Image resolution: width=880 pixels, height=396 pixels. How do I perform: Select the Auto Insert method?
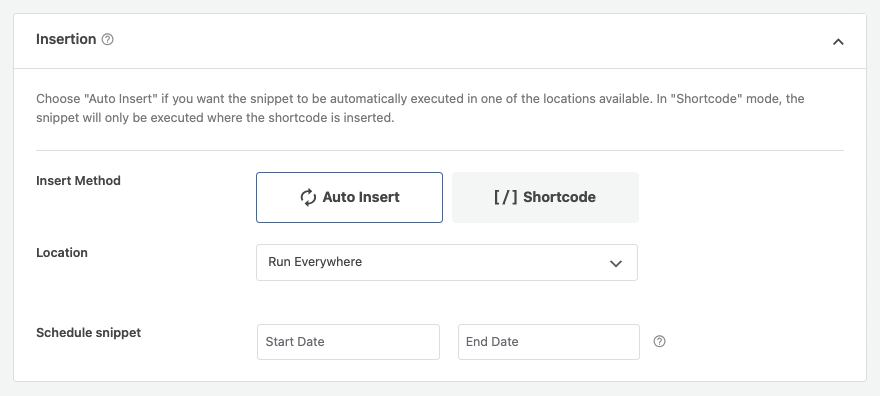pyautogui.click(x=349, y=197)
